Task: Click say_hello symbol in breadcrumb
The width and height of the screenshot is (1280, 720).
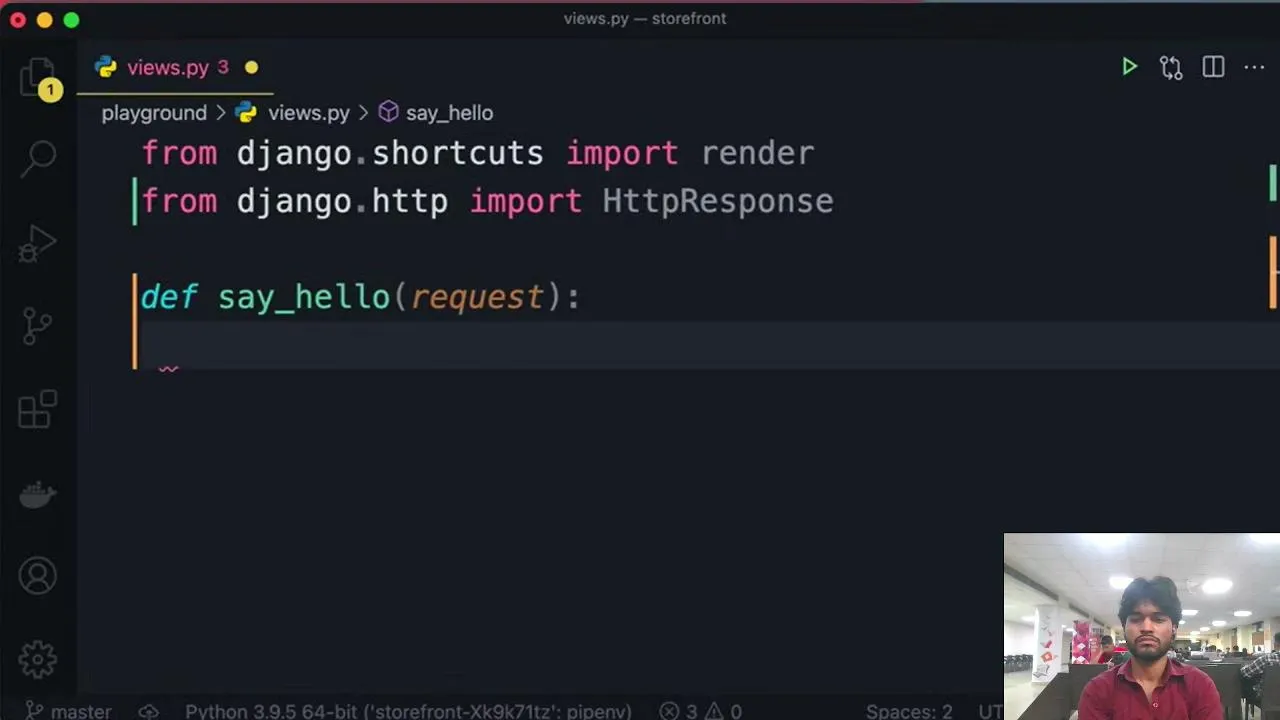Action: (x=449, y=113)
